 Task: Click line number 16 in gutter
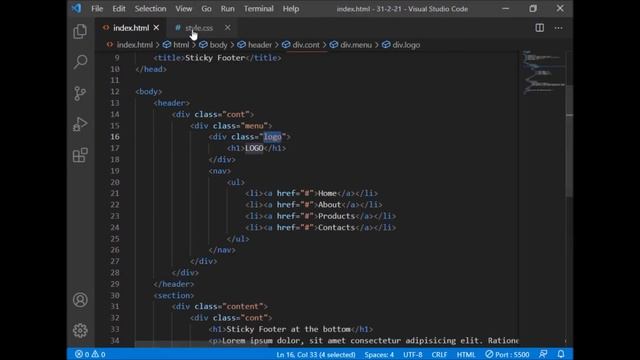[115, 137]
